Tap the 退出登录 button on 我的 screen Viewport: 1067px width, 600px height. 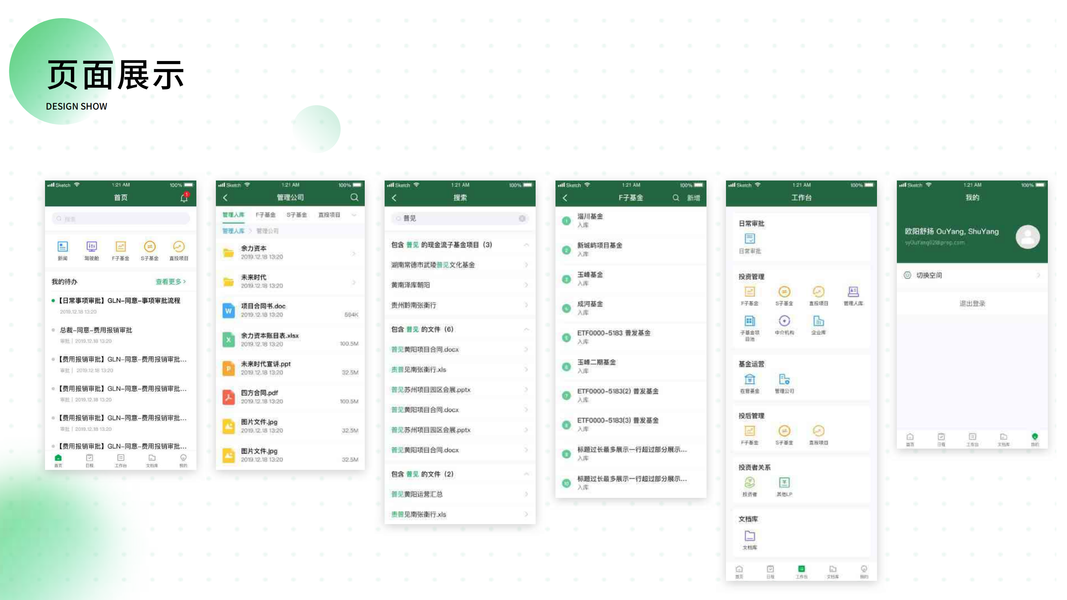(972, 303)
